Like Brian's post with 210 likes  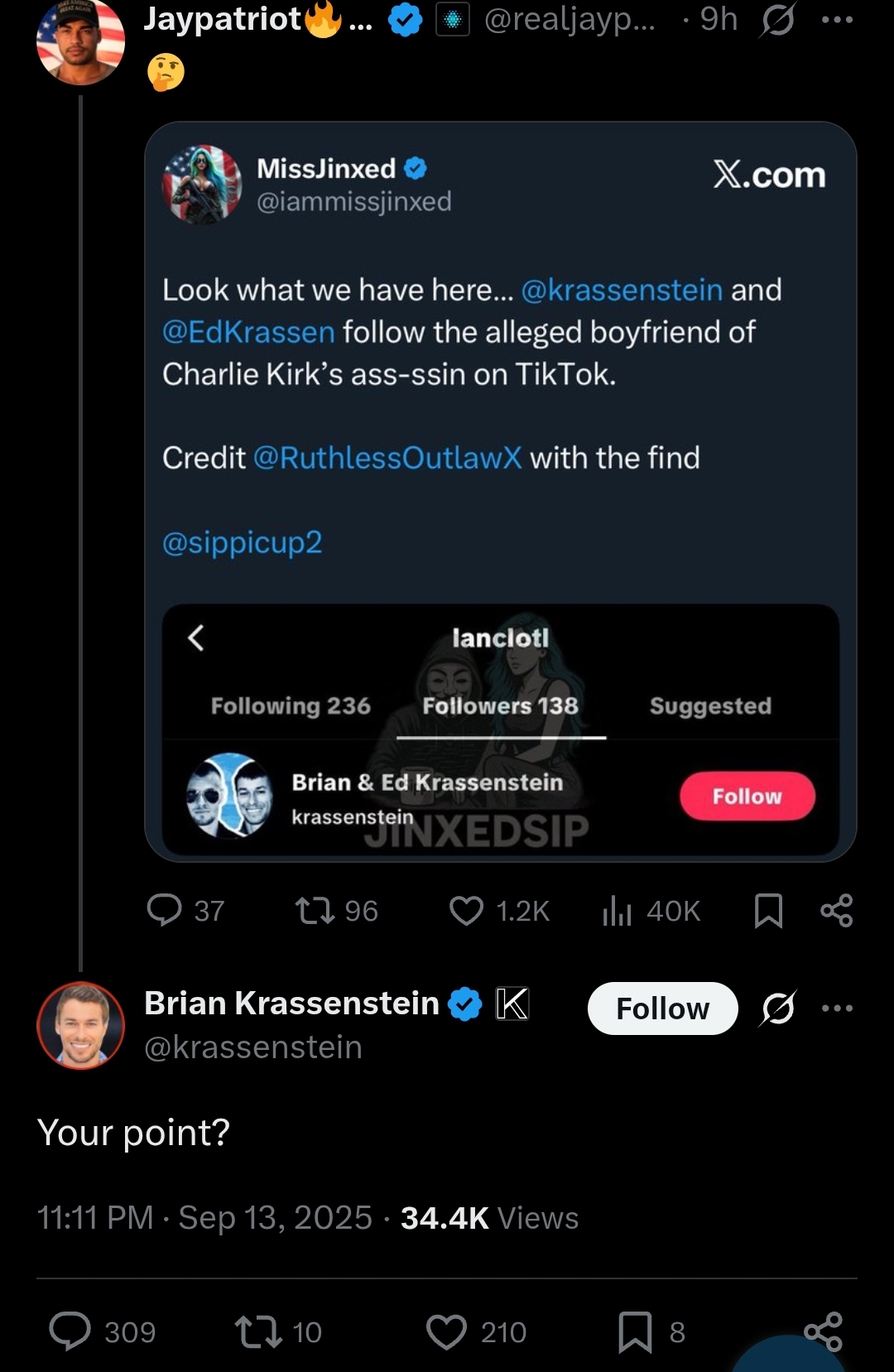tap(446, 1331)
